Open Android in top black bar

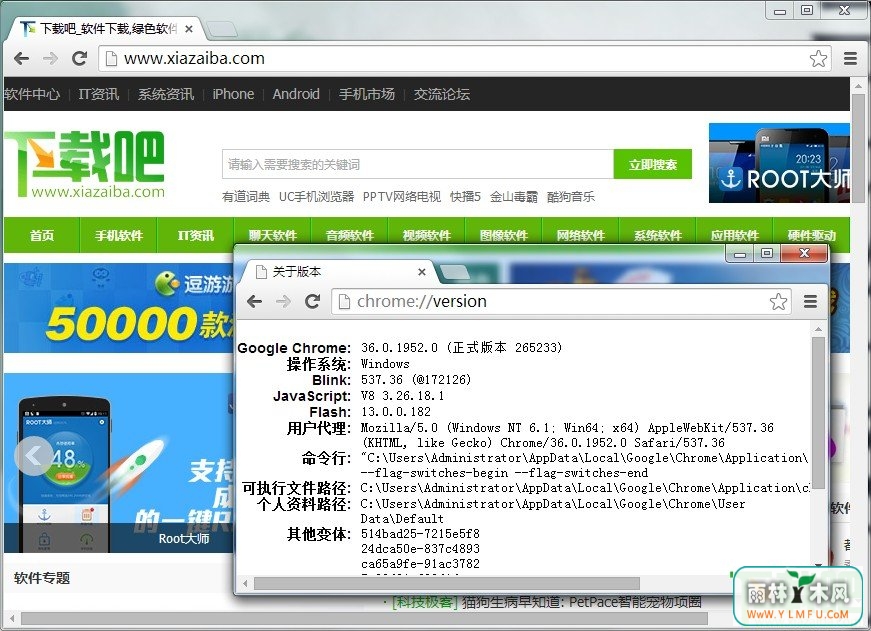point(296,94)
